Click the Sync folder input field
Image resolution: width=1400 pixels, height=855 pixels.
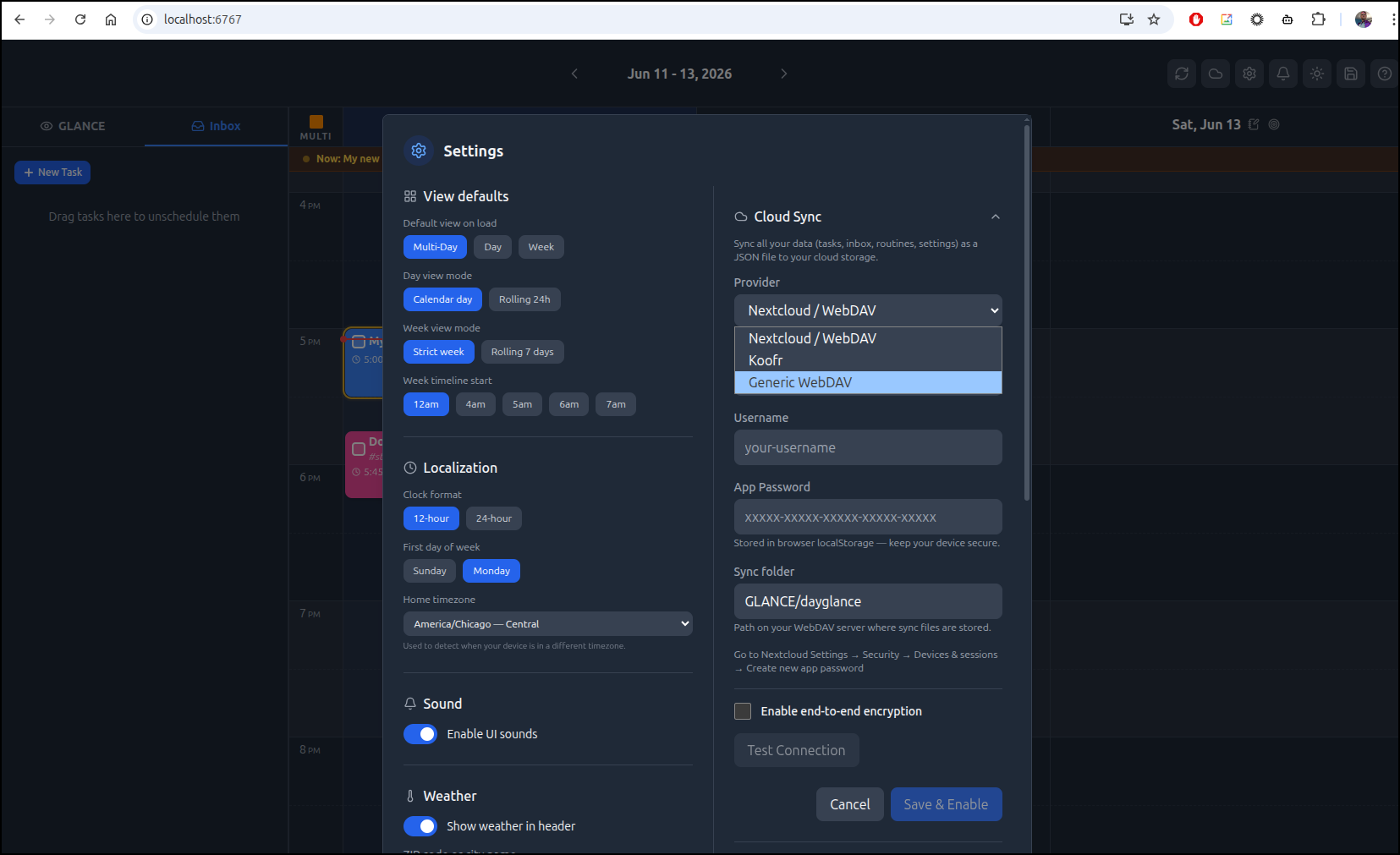(x=868, y=601)
